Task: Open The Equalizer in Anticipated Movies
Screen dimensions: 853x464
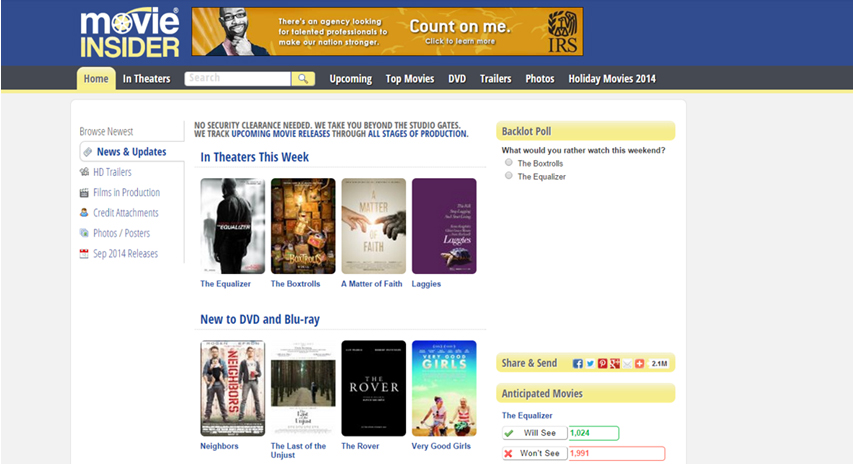Action: [527, 416]
